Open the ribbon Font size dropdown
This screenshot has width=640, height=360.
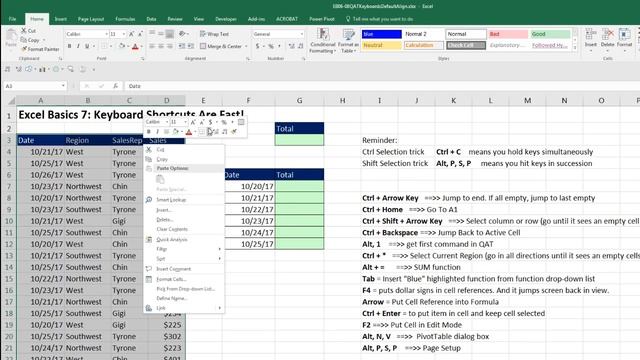point(123,34)
